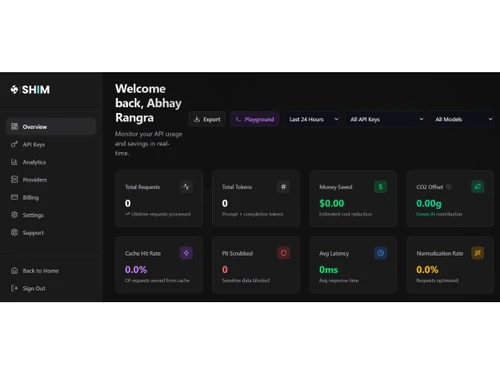Image resolution: width=500 pixels, height=375 pixels.
Task: Click the Billing card icon
Action: click(14, 197)
